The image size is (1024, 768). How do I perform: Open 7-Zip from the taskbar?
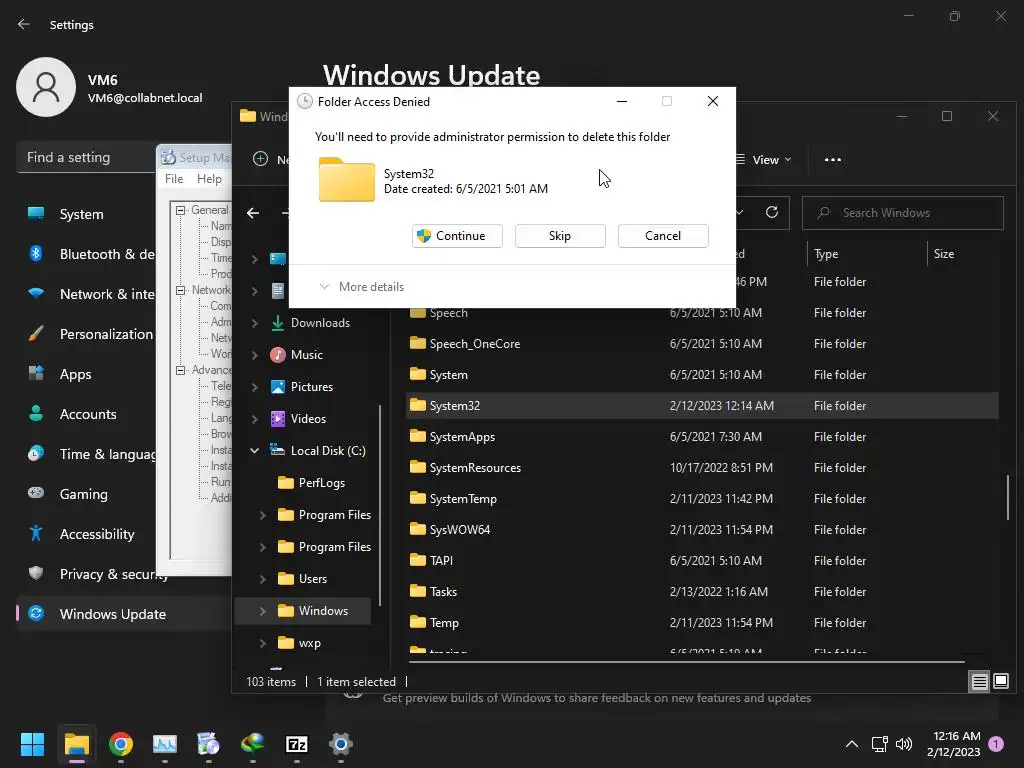pos(296,744)
